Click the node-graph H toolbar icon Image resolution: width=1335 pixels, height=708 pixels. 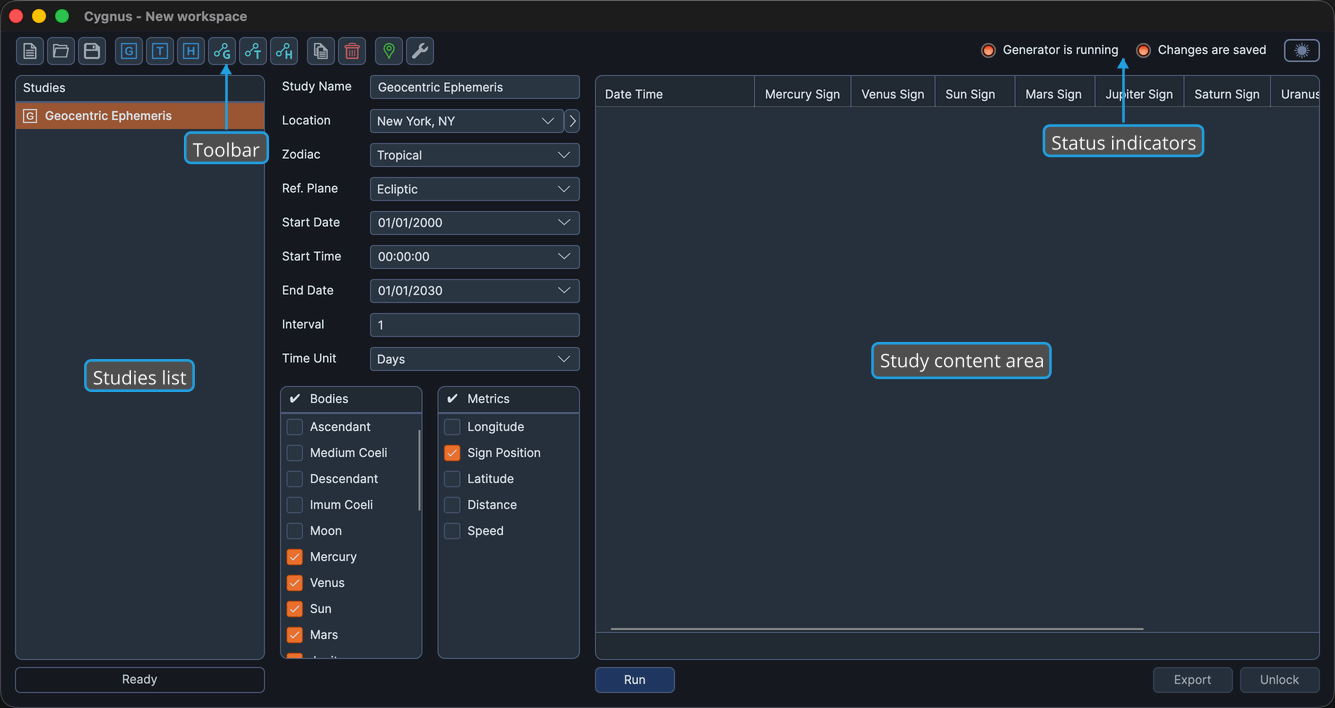[284, 51]
